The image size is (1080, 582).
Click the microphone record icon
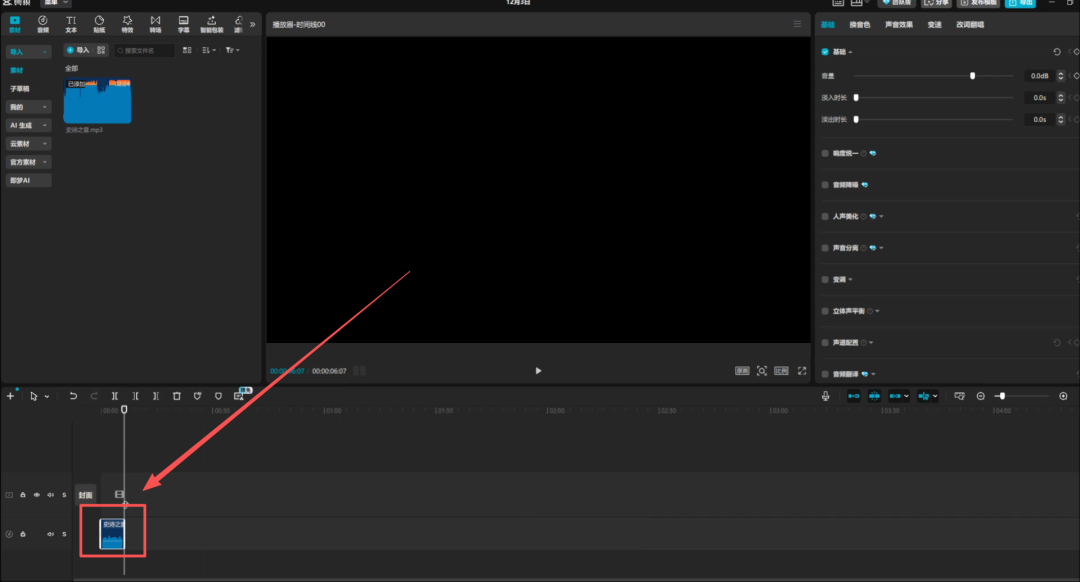826,396
